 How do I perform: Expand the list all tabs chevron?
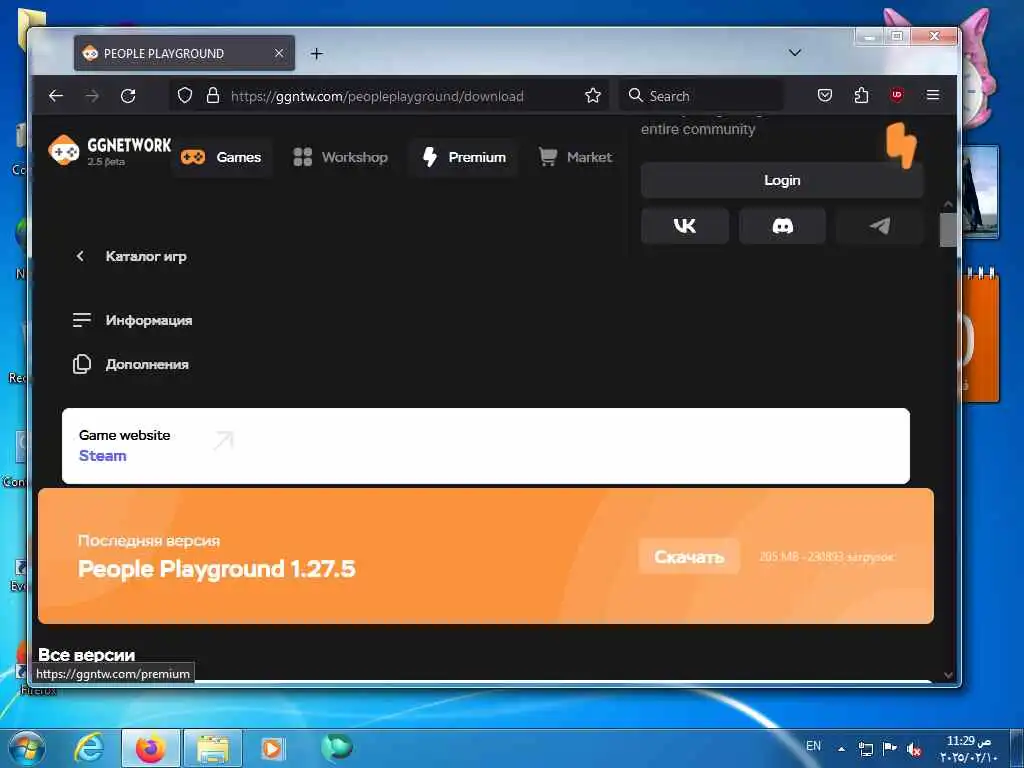[x=795, y=53]
